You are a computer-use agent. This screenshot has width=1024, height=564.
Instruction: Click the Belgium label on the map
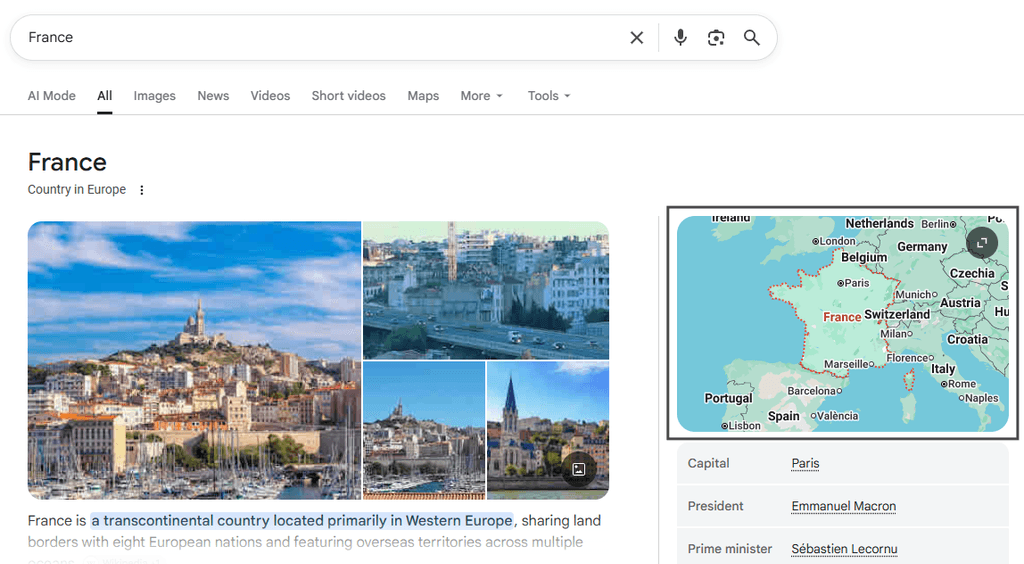pyautogui.click(x=864, y=257)
